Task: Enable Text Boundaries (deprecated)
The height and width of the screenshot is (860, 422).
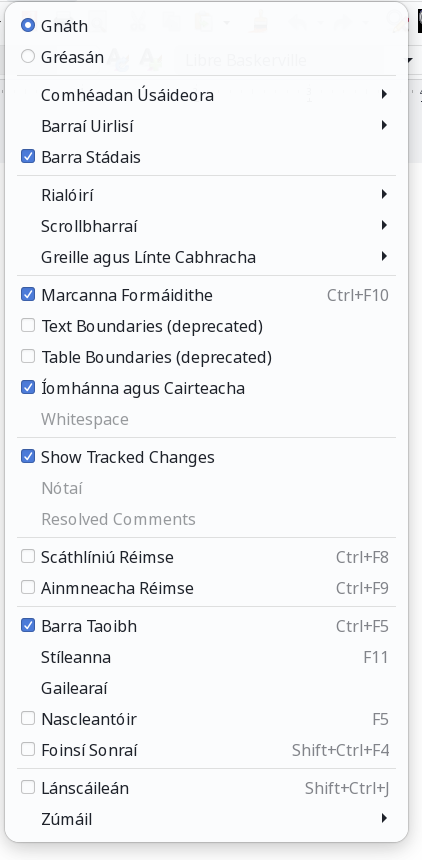Action: [28, 326]
